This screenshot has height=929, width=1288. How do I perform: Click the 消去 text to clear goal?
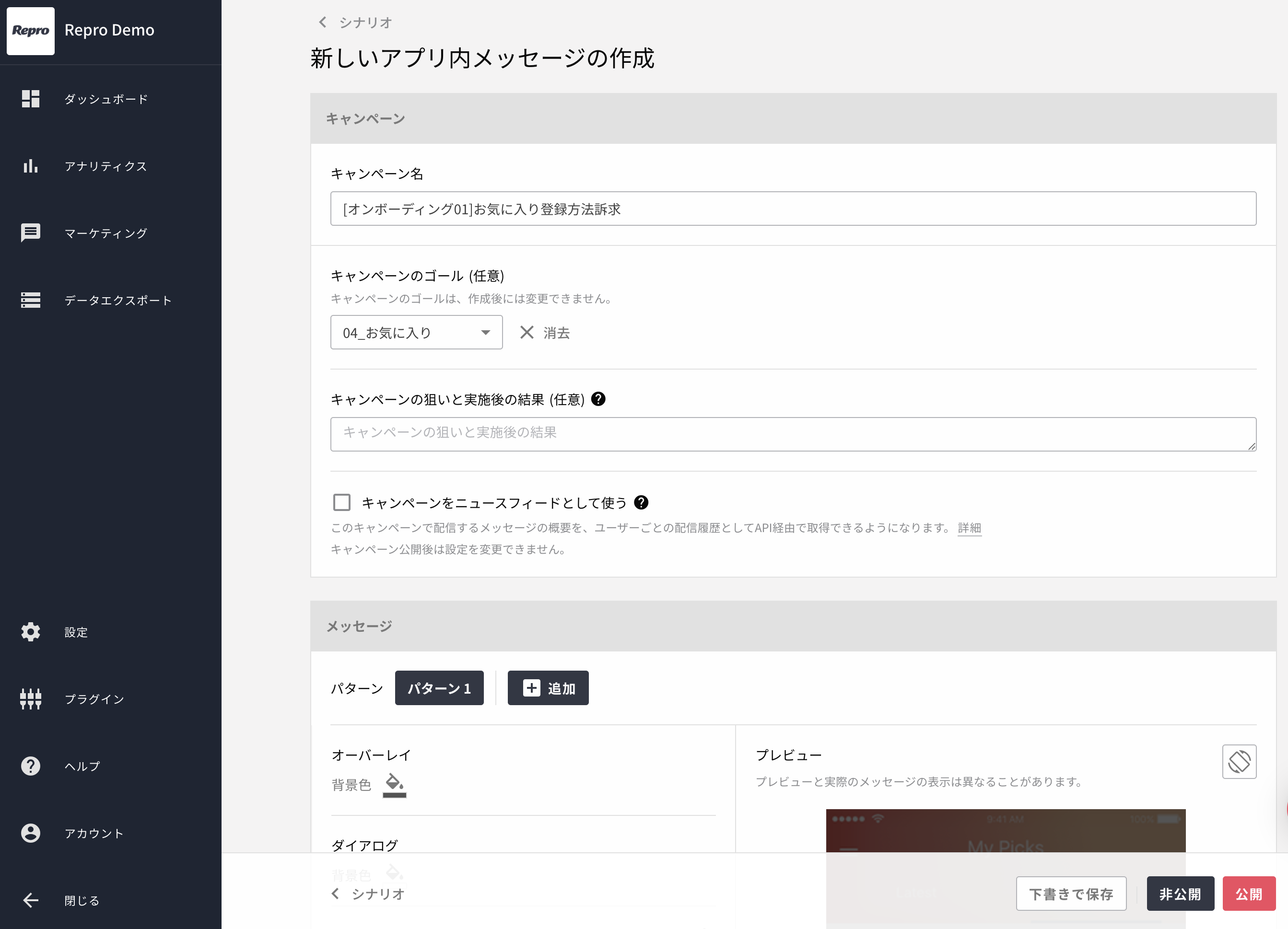[x=557, y=332]
